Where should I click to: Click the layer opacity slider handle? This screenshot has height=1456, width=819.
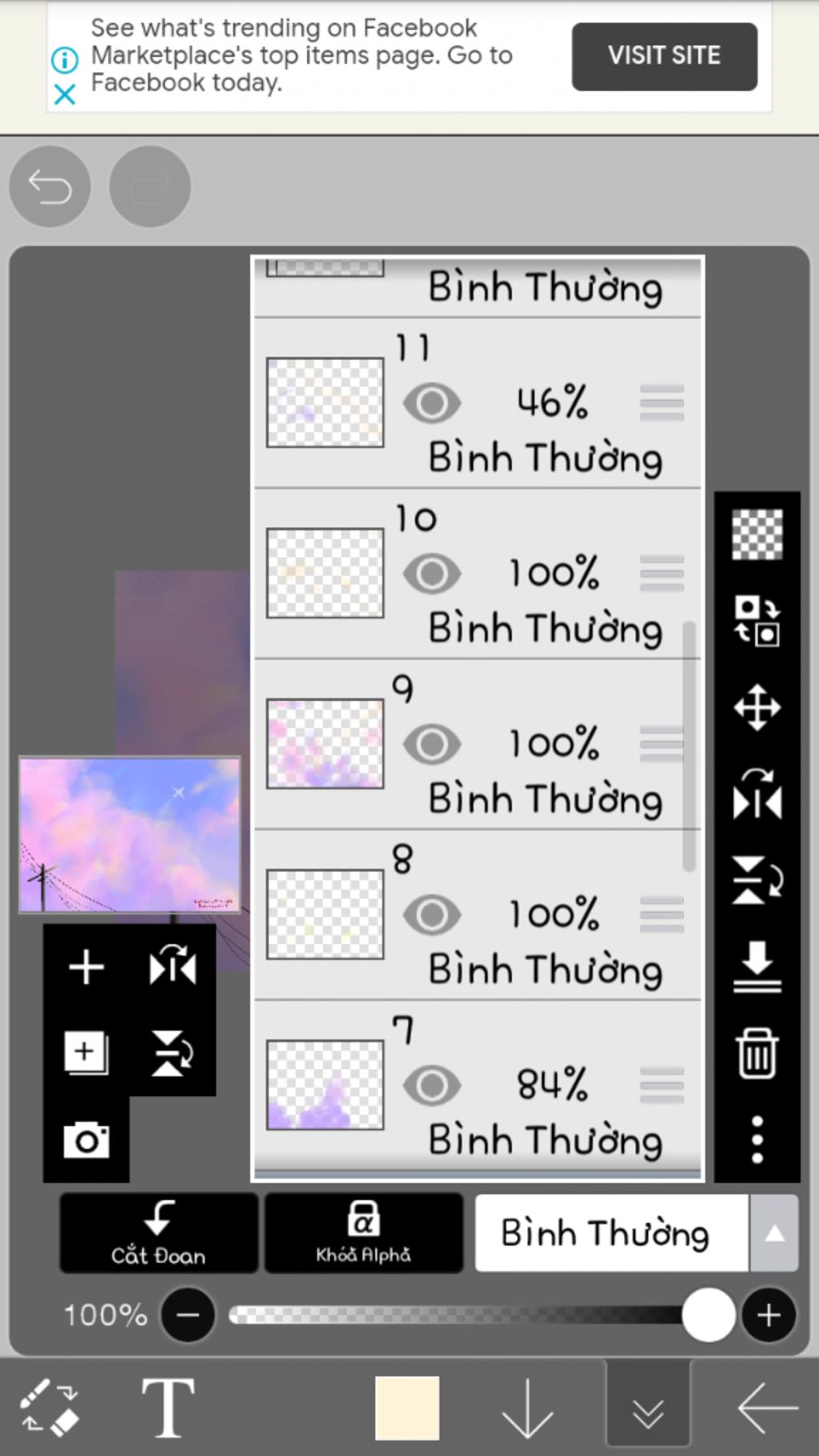(709, 1314)
